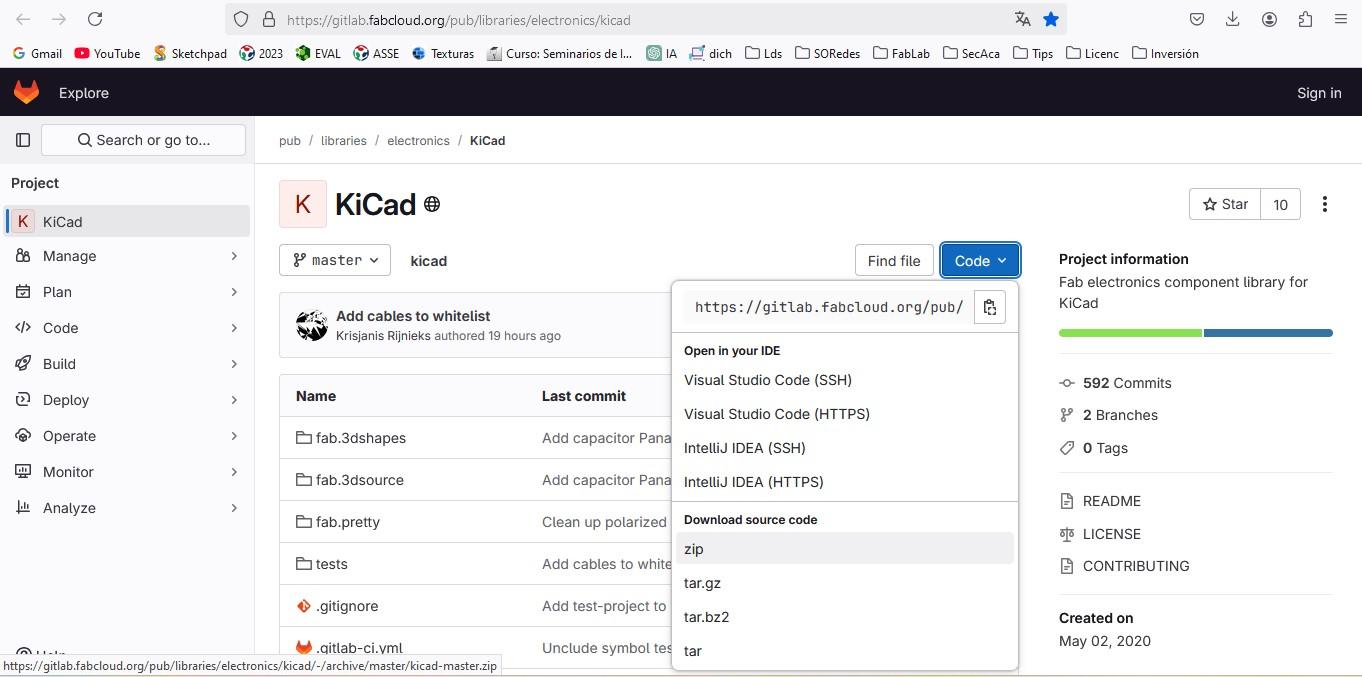
Task: Click the GitLab fox logo
Action: (x=26, y=92)
